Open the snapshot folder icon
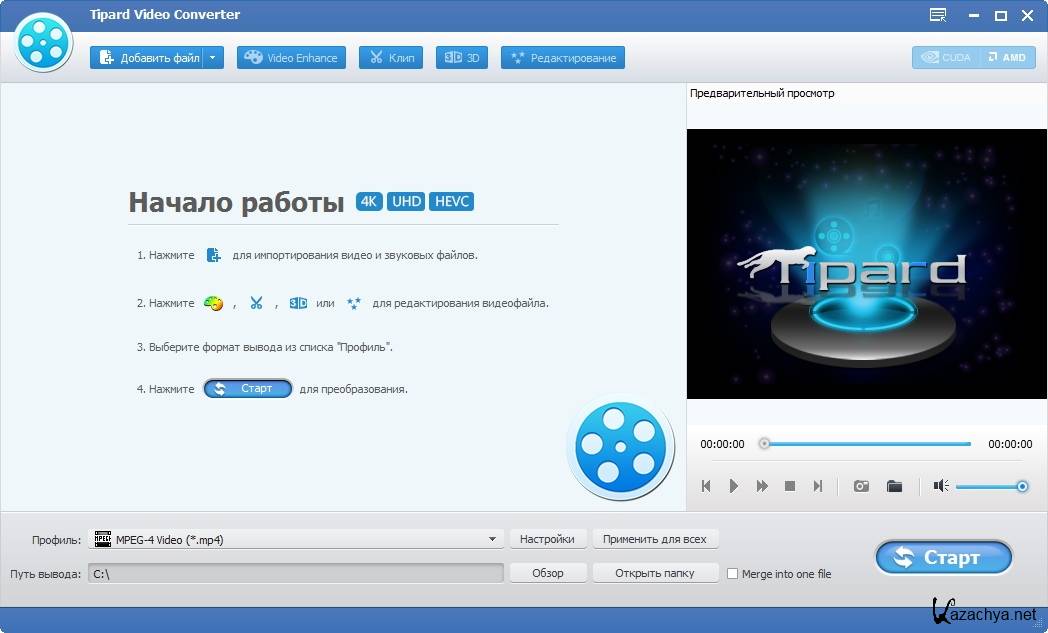 (x=894, y=486)
